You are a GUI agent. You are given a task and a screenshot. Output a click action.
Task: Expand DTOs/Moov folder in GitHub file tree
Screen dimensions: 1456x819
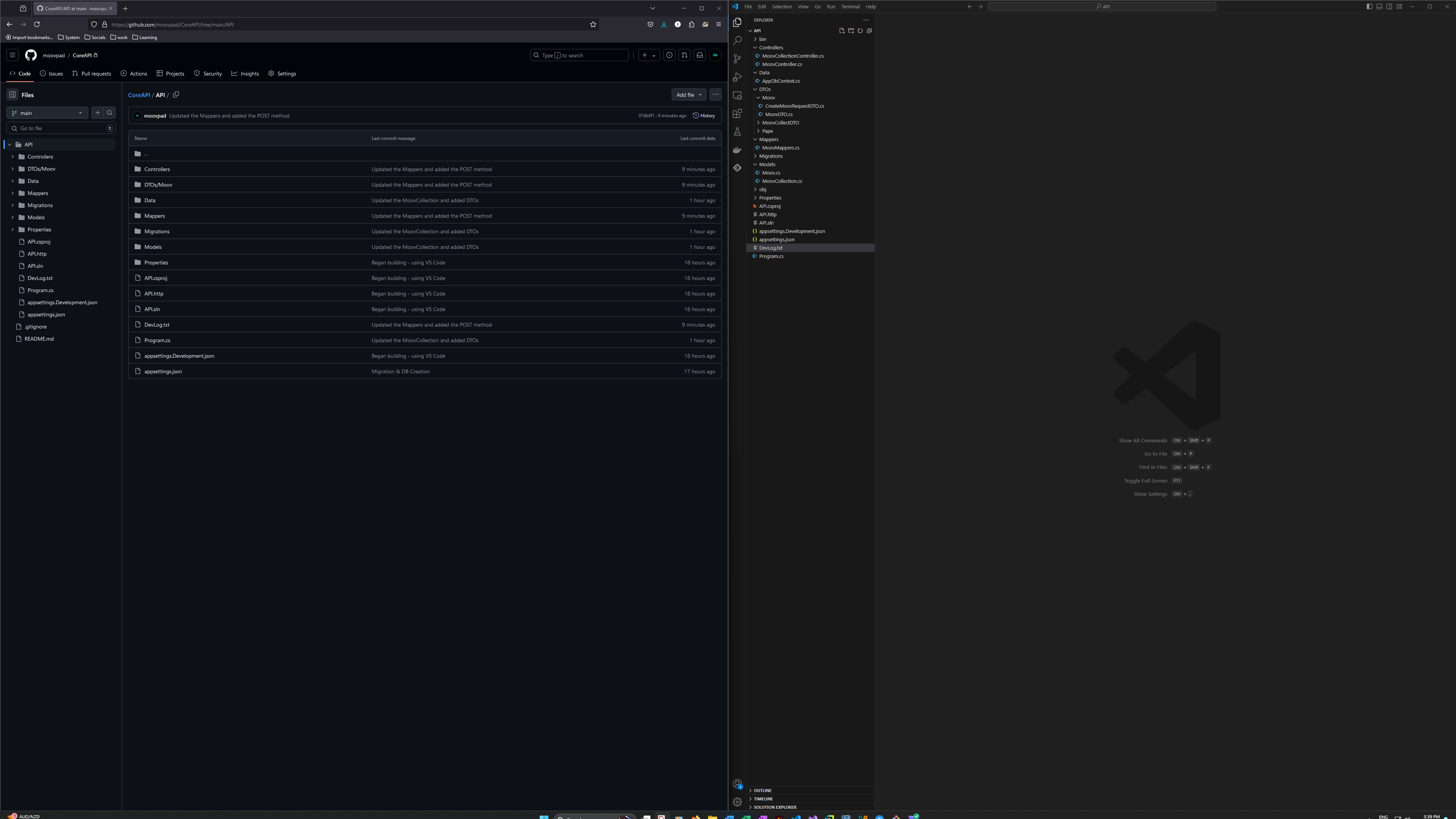click(x=13, y=169)
